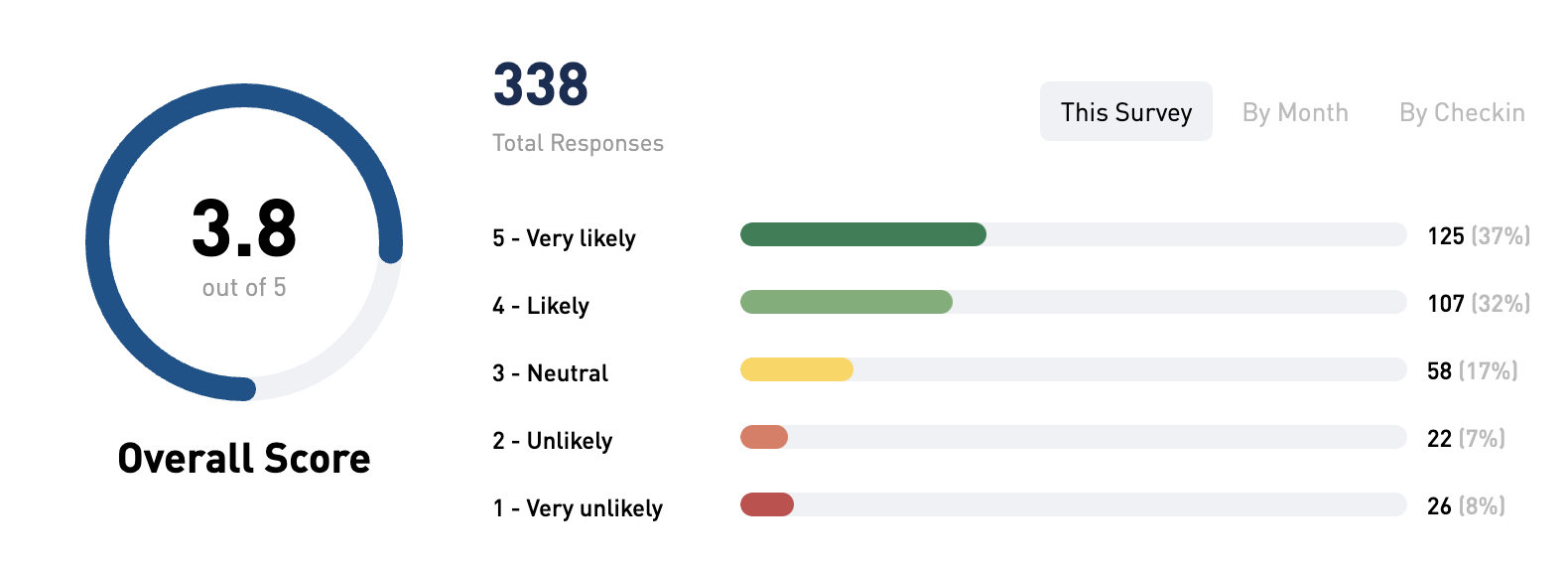The width and height of the screenshot is (1568, 570).
Task: Click the 3.8 overall score number
Action: click(x=244, y=228)
